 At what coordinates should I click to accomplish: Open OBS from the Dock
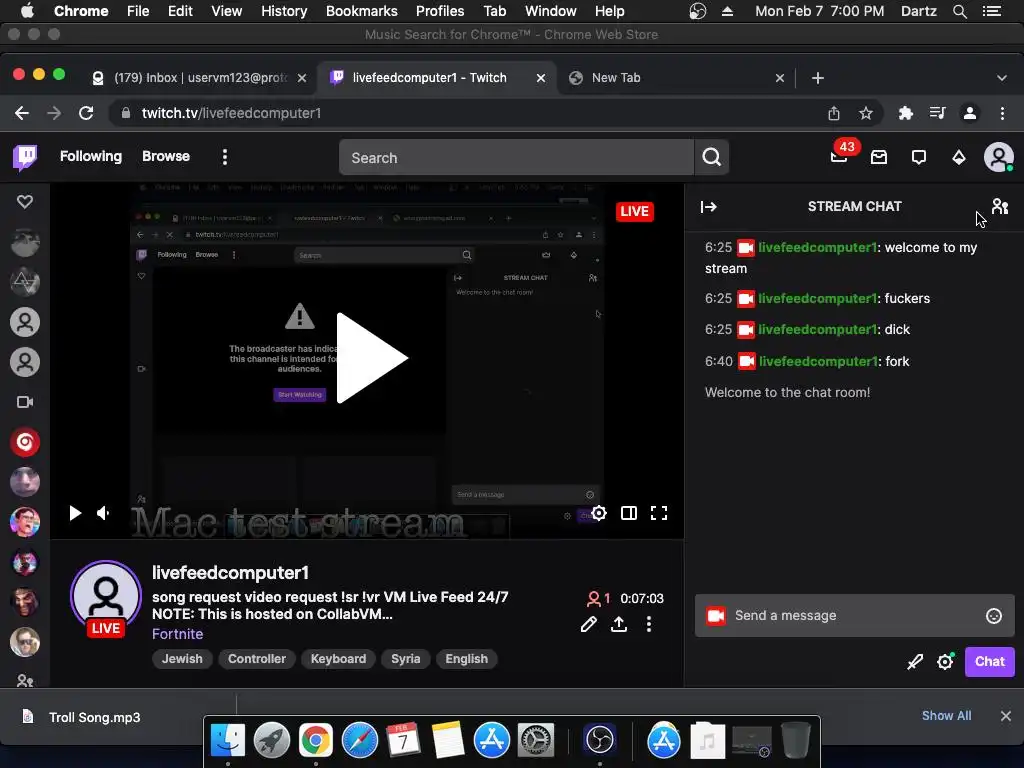pos(600,741)
